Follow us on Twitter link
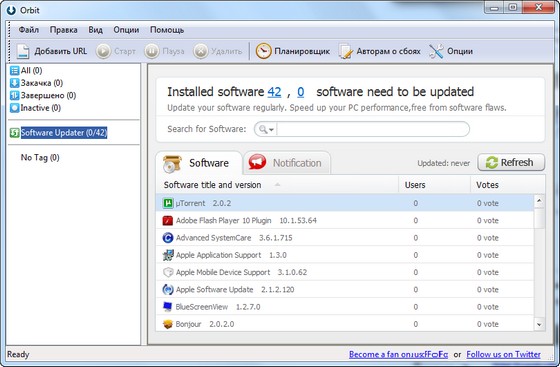The image size is (560, 367). tap(503, 355)
